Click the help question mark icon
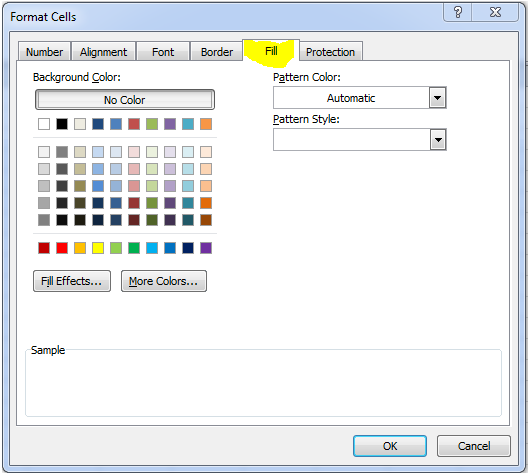This screenshot has width=528, height=473. pos(458,13)
